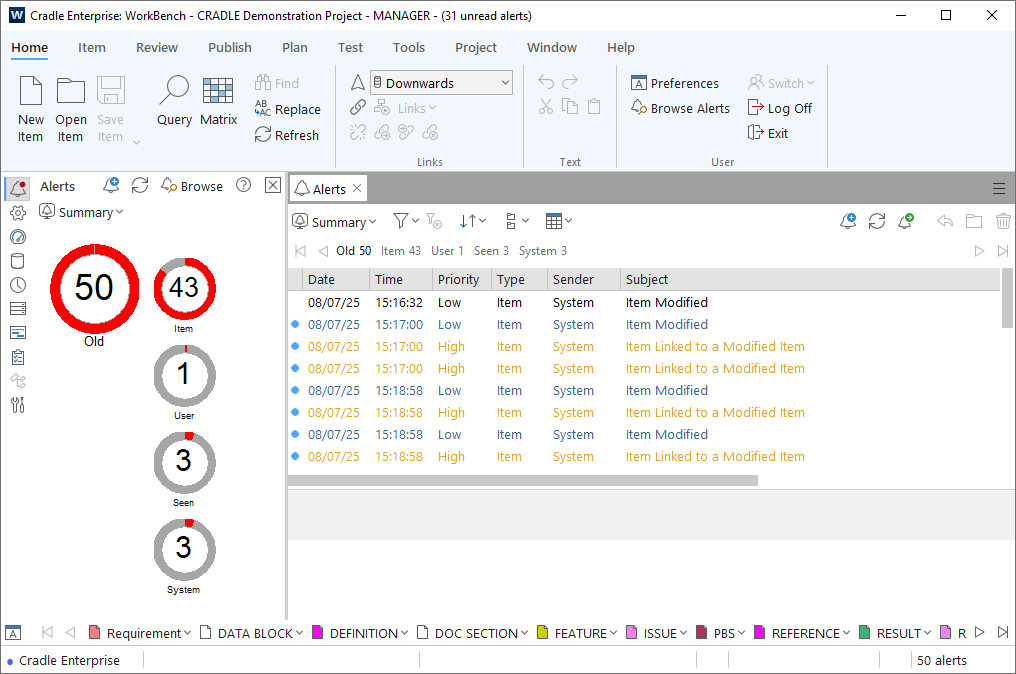Open the Tools ribbon tab
Viewport: 1016px width, 674px height.
408,47
